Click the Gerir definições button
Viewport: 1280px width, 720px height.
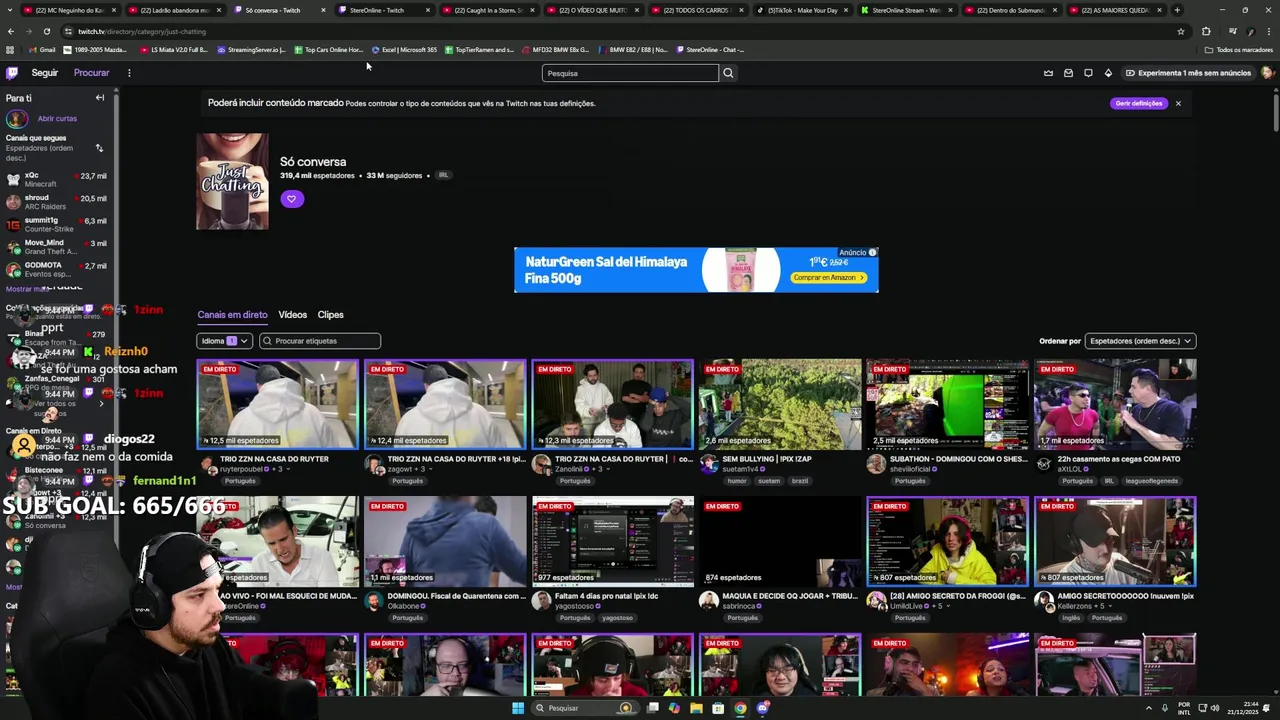pos(1138,103)
